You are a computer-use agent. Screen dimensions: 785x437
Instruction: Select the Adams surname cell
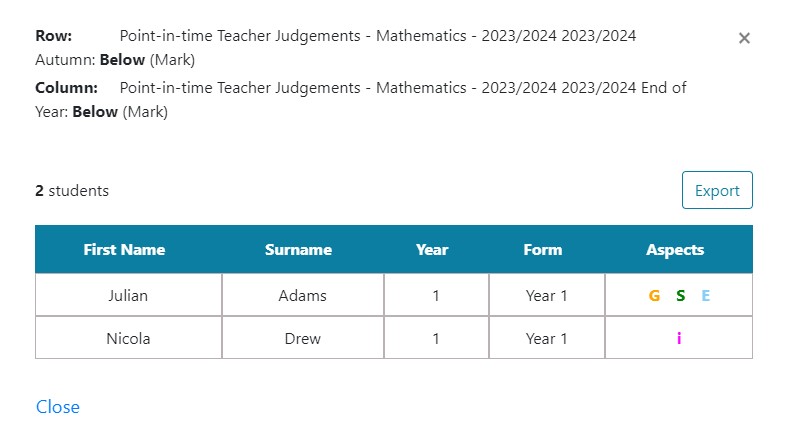302,295
